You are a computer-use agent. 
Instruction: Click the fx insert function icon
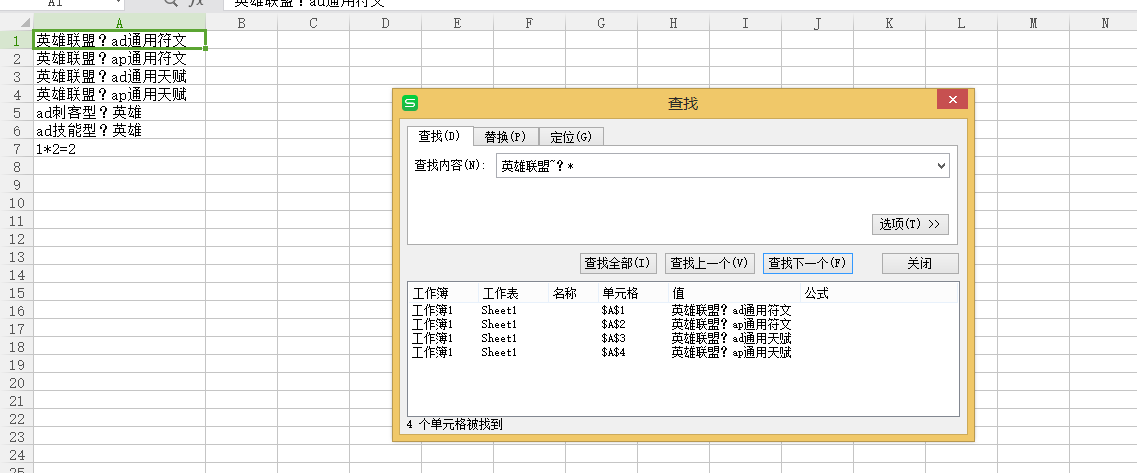click(x=197, y=3)
